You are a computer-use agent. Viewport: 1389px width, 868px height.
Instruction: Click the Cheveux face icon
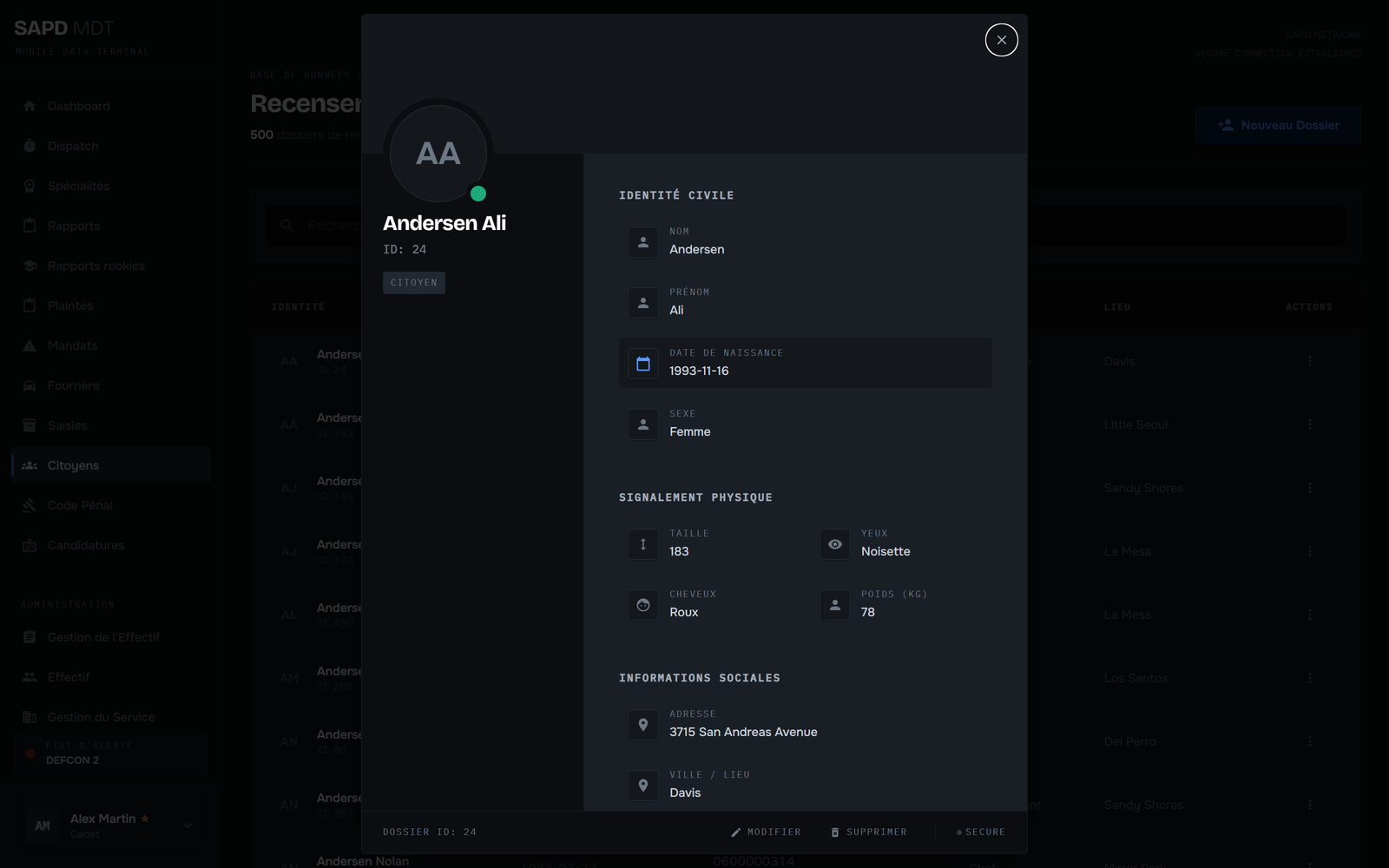pyautogui.click(x=643, y=605)
